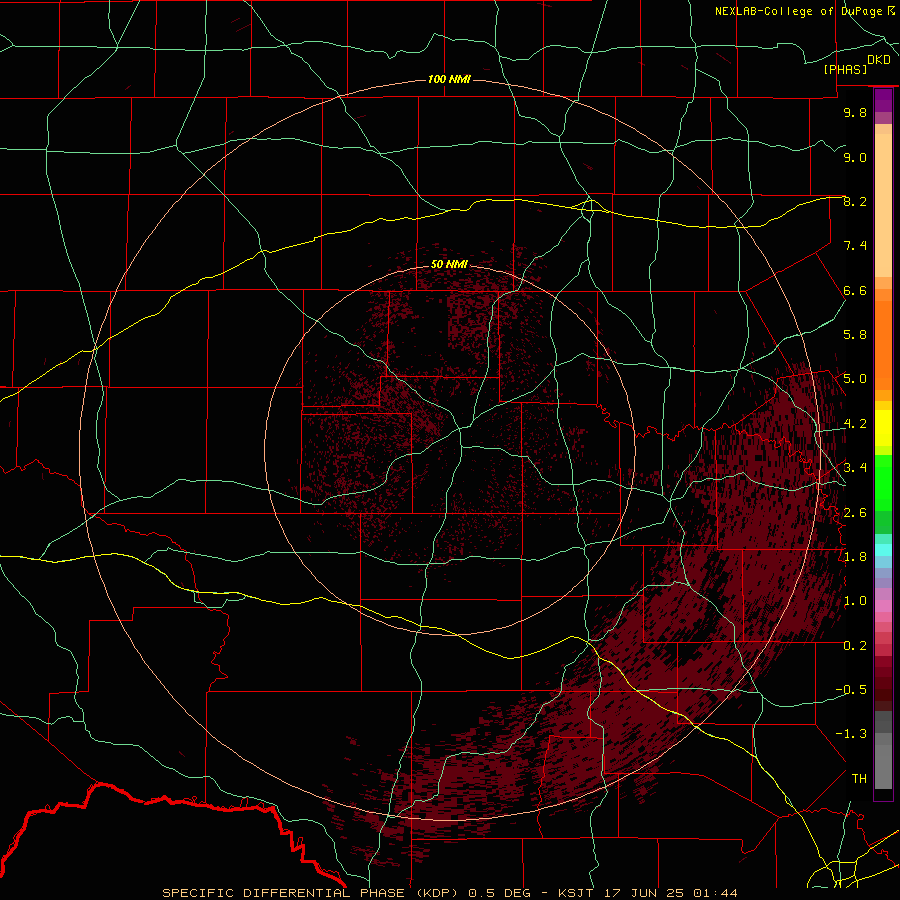Click the -1.3 value on color scale
Viewport: 900px width, 900px height.
click(851, 734)
